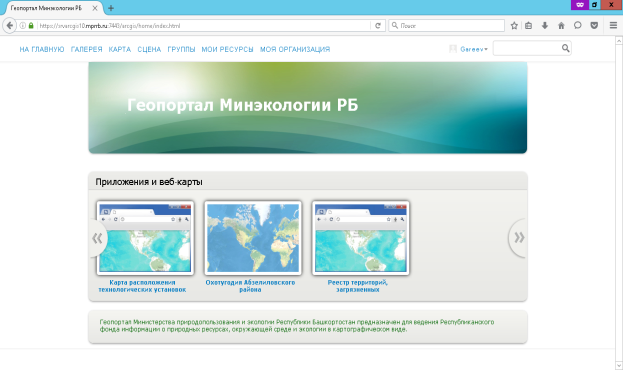Open the bookmarks library icon
624x370 pixels.
[x=528, y=25]
